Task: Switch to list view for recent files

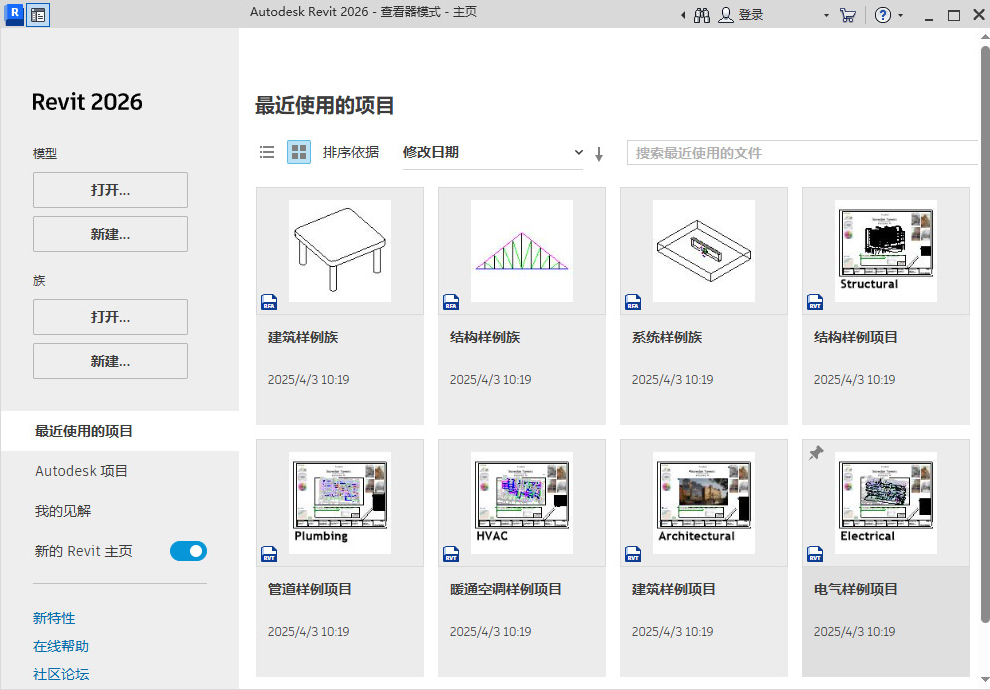Action: [x=267, y=152]
